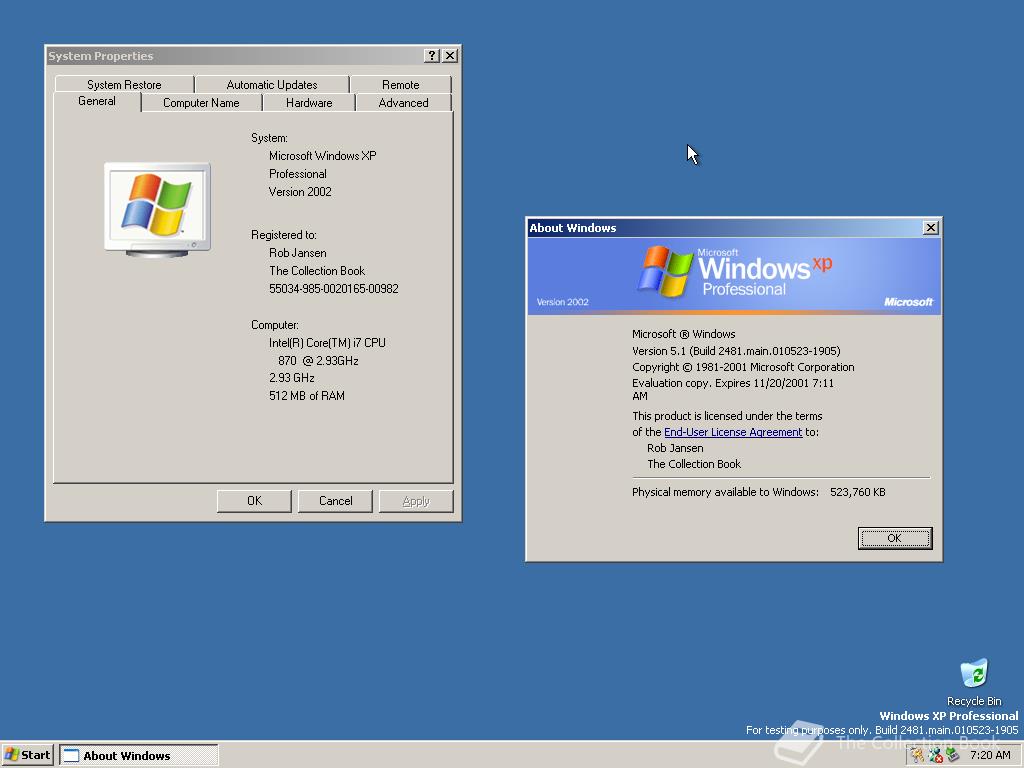Screen dimensions: 1024x768
Task: Select the General tab
Action: (97, 101)
